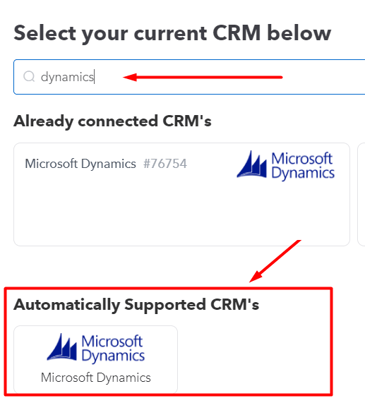Select Microsoft Dynamics tile under Automatically Supported
Image resolution: width=365 pixels, height=403 pixels.
pyautogui.click(x=95, y=359)
